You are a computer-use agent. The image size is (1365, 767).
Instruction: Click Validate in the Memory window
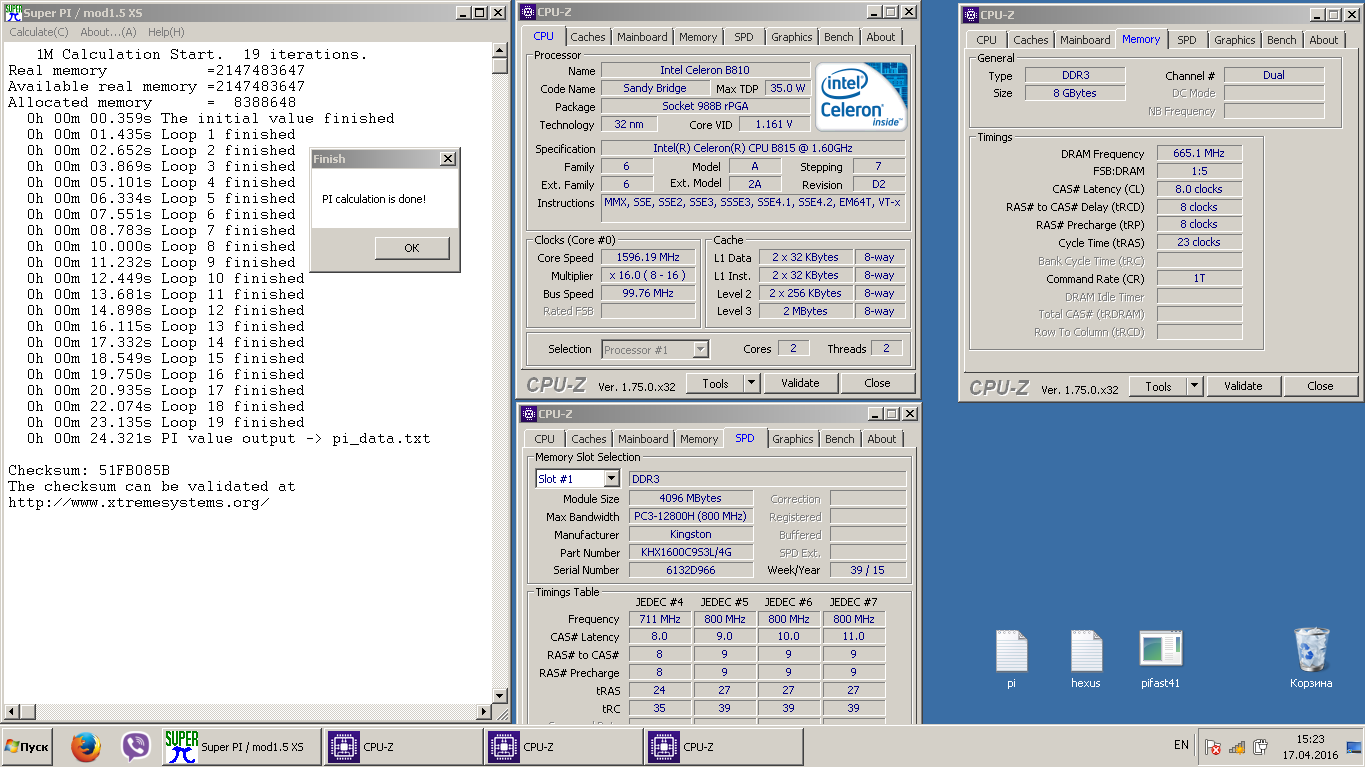click(x=1243, y=386)
